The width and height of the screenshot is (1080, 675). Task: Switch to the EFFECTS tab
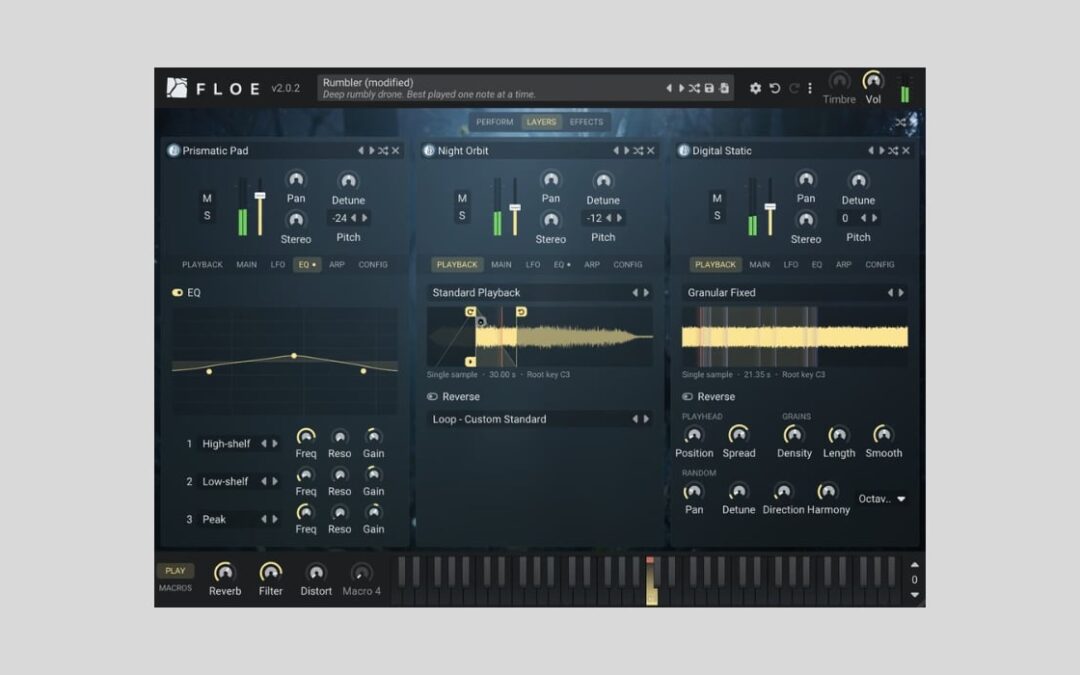coord(586,122)
